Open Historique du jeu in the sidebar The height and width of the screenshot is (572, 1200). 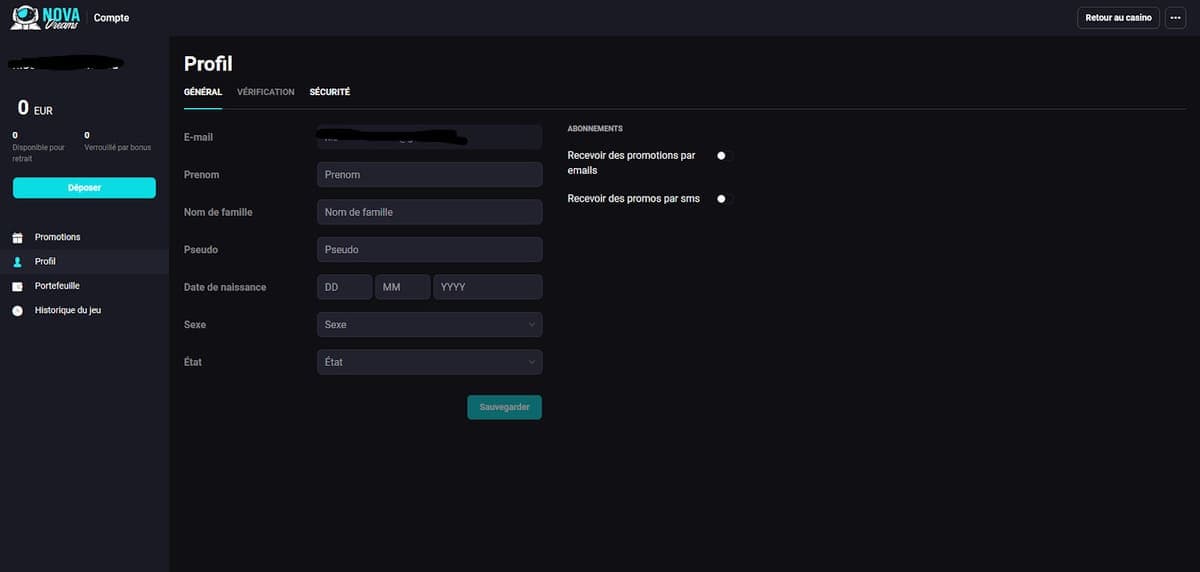tap(84, 310)
